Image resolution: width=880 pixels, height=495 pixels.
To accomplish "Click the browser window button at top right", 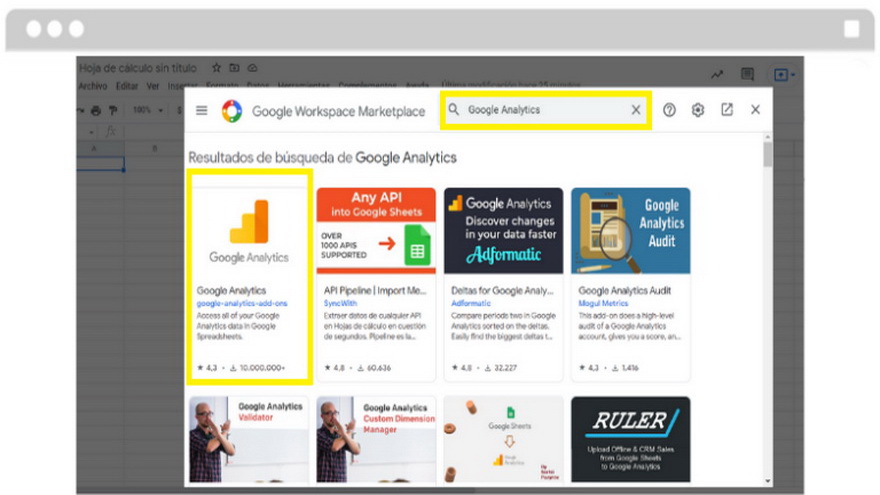I will click(851, 29).
